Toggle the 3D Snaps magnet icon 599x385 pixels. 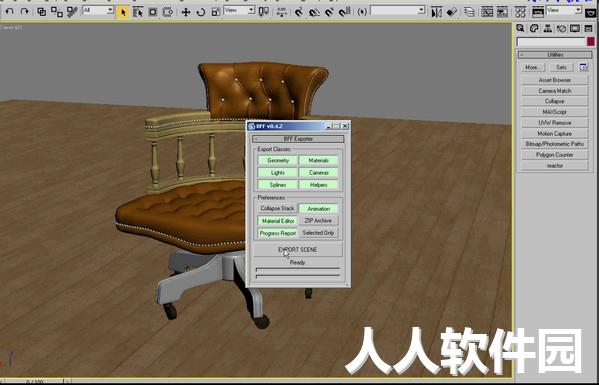pyautogui.click(x=299, y=12)
